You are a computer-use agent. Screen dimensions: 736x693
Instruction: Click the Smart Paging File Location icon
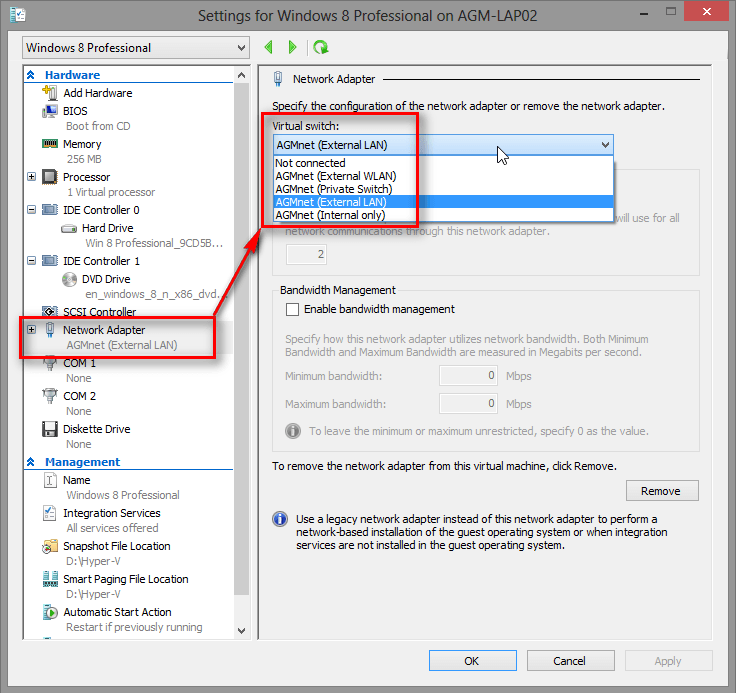(50, 579)
